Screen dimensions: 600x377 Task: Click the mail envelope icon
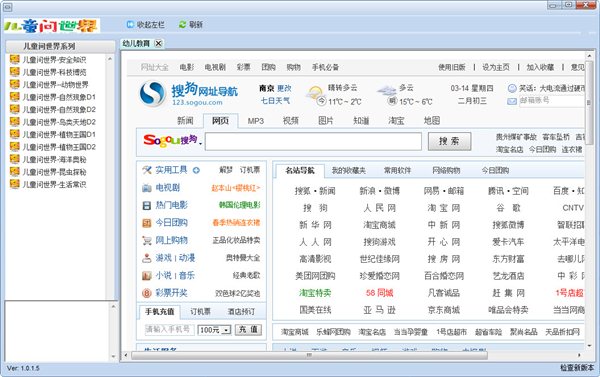(512, 101)
